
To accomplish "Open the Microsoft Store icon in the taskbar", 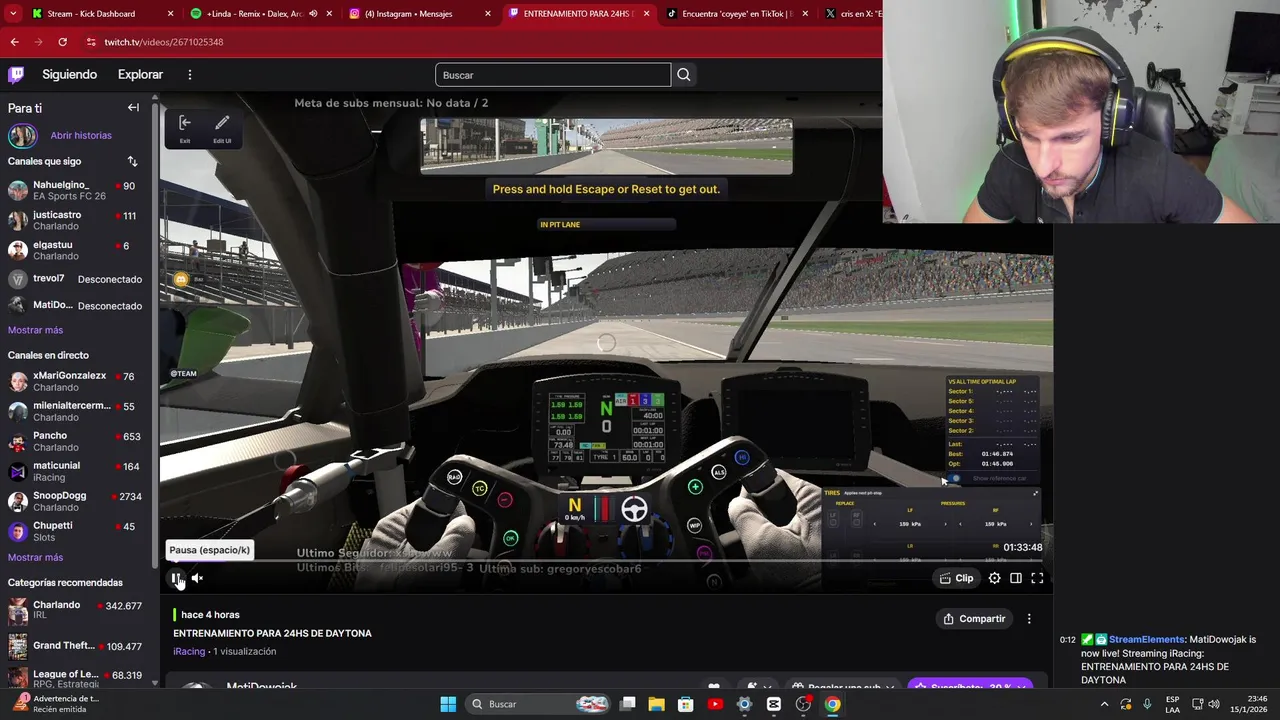I will (x=686, y=704).
